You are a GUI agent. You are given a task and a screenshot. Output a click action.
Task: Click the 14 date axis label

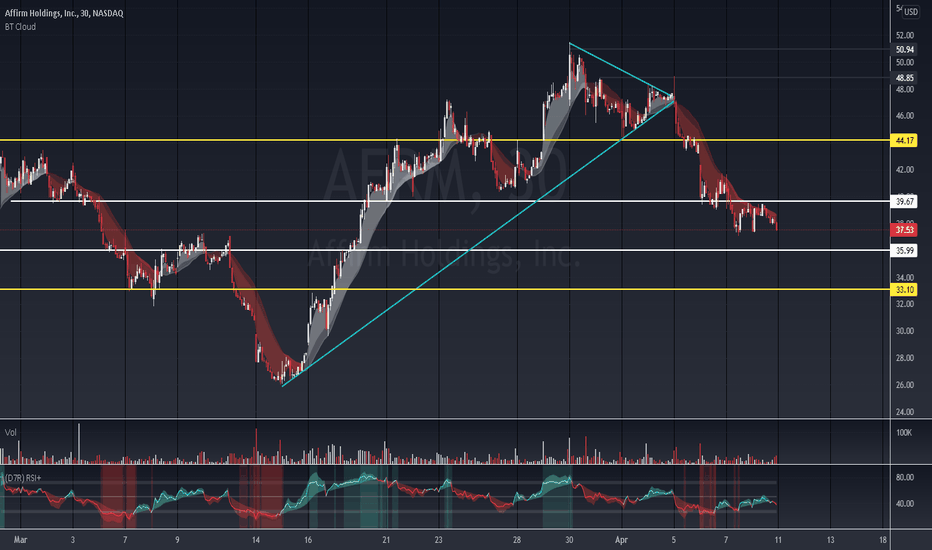point(256,540)
